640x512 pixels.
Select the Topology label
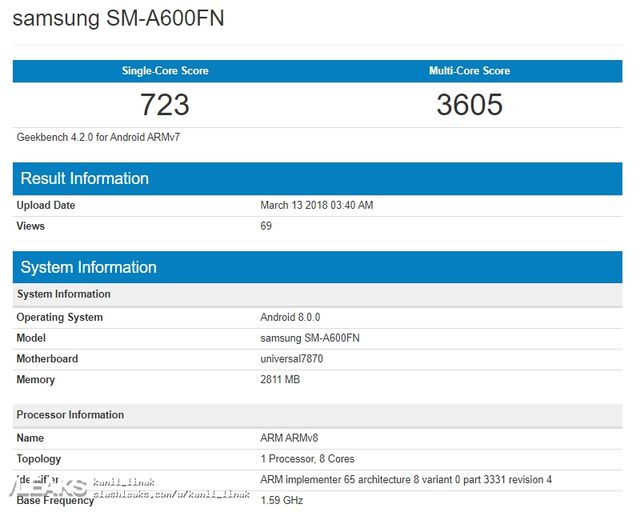39,459
